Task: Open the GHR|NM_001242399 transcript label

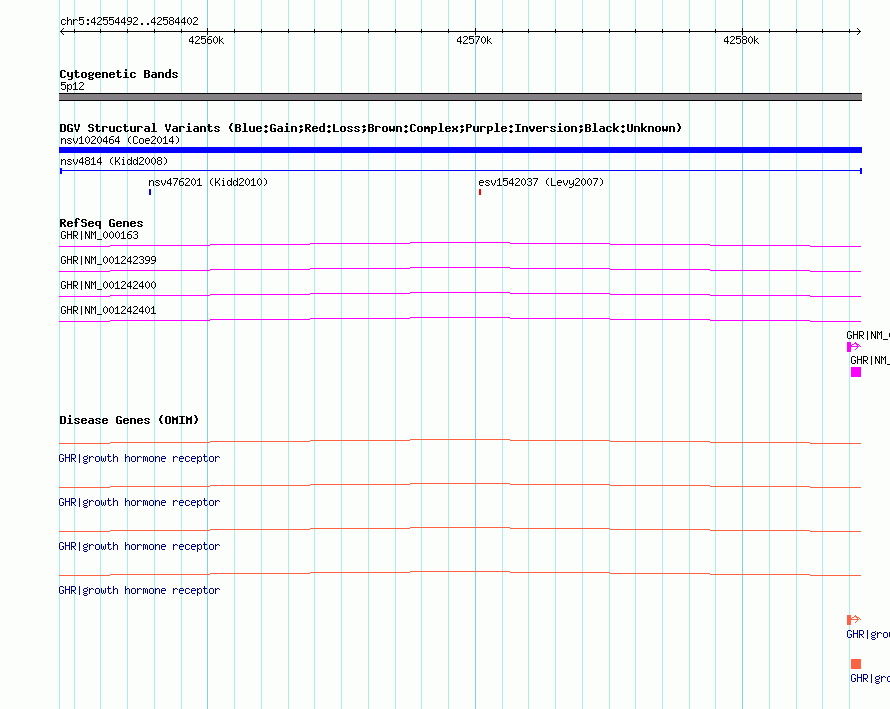Action: pyautogui.click(x=108, y=261)
